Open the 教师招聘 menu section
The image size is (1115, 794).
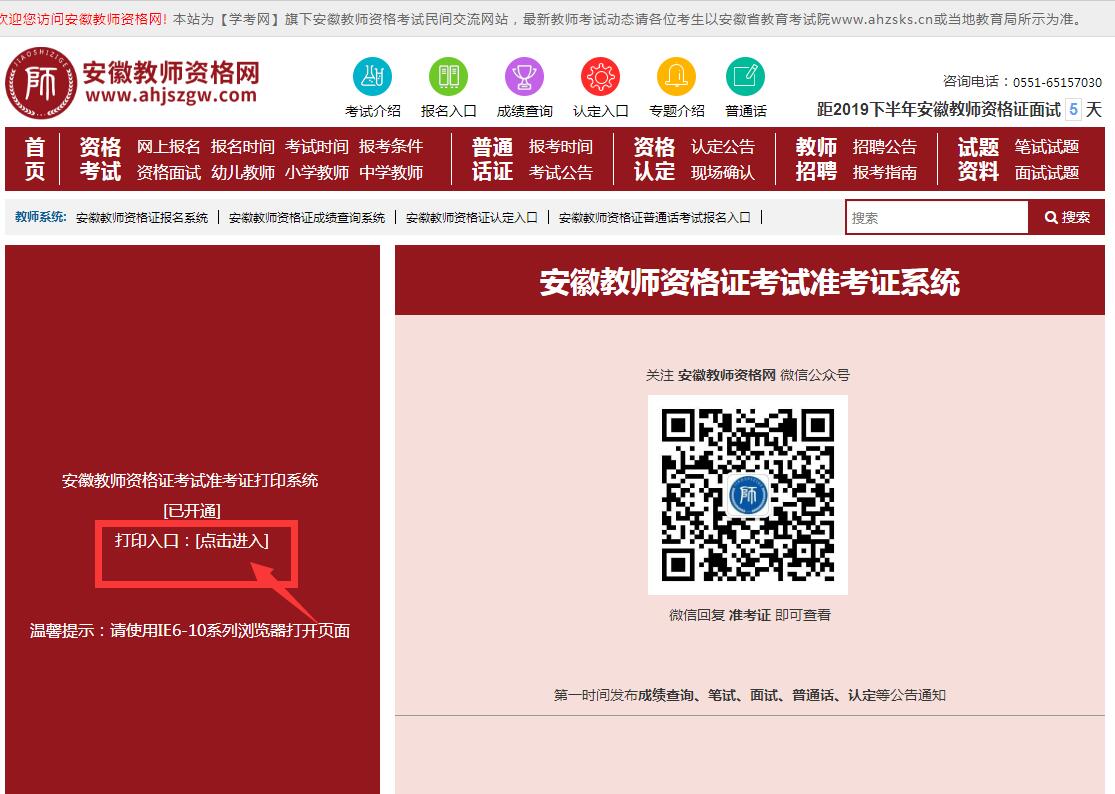(816, 159)
